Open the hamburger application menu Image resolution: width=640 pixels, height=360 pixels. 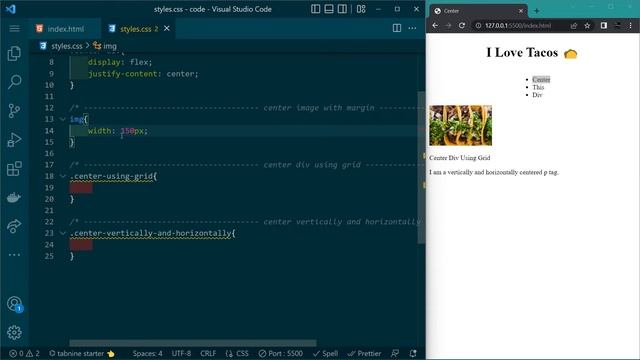point(14,28)
